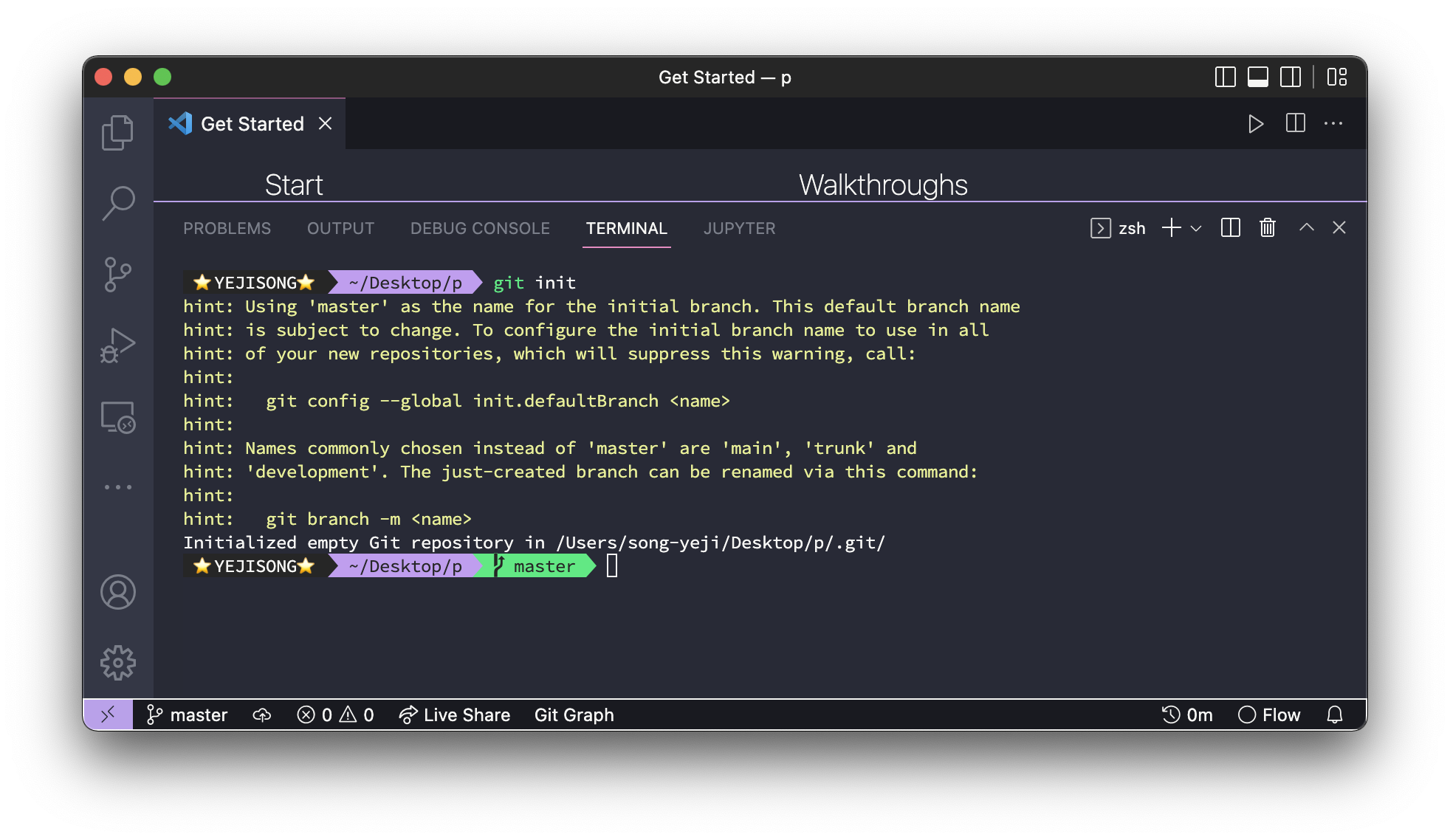
Task: Kill terminal with the trash icon
Action: [1267, 227]
